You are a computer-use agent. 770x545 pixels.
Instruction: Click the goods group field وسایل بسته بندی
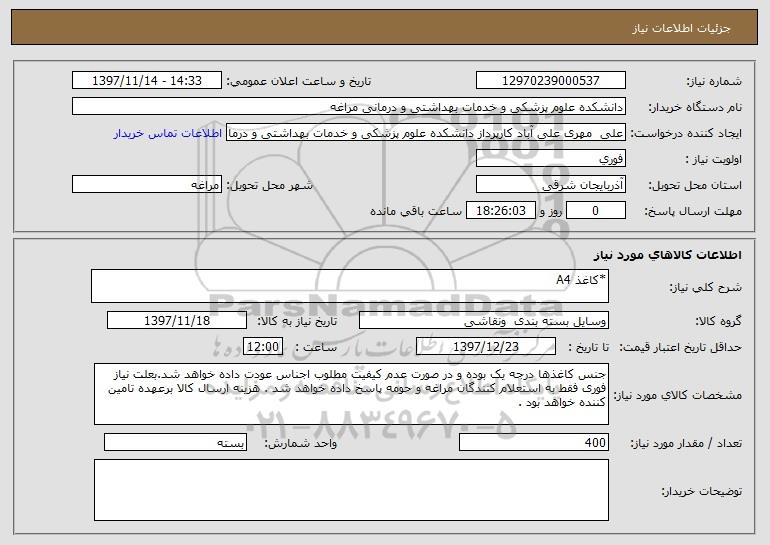pyautogui.click(x=484, y=321)
